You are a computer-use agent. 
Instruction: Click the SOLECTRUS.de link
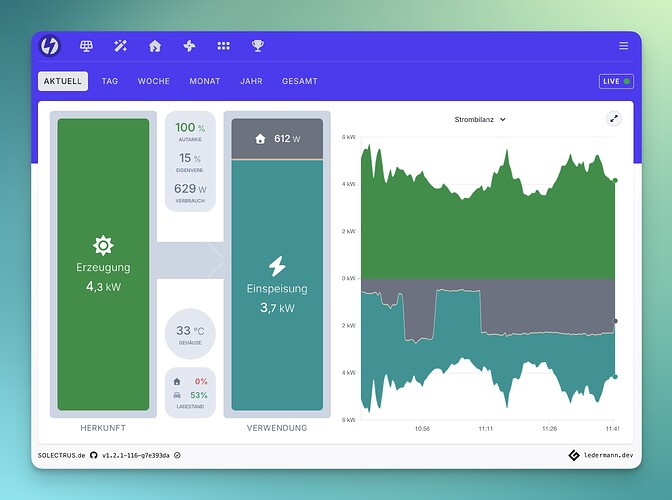61,455
